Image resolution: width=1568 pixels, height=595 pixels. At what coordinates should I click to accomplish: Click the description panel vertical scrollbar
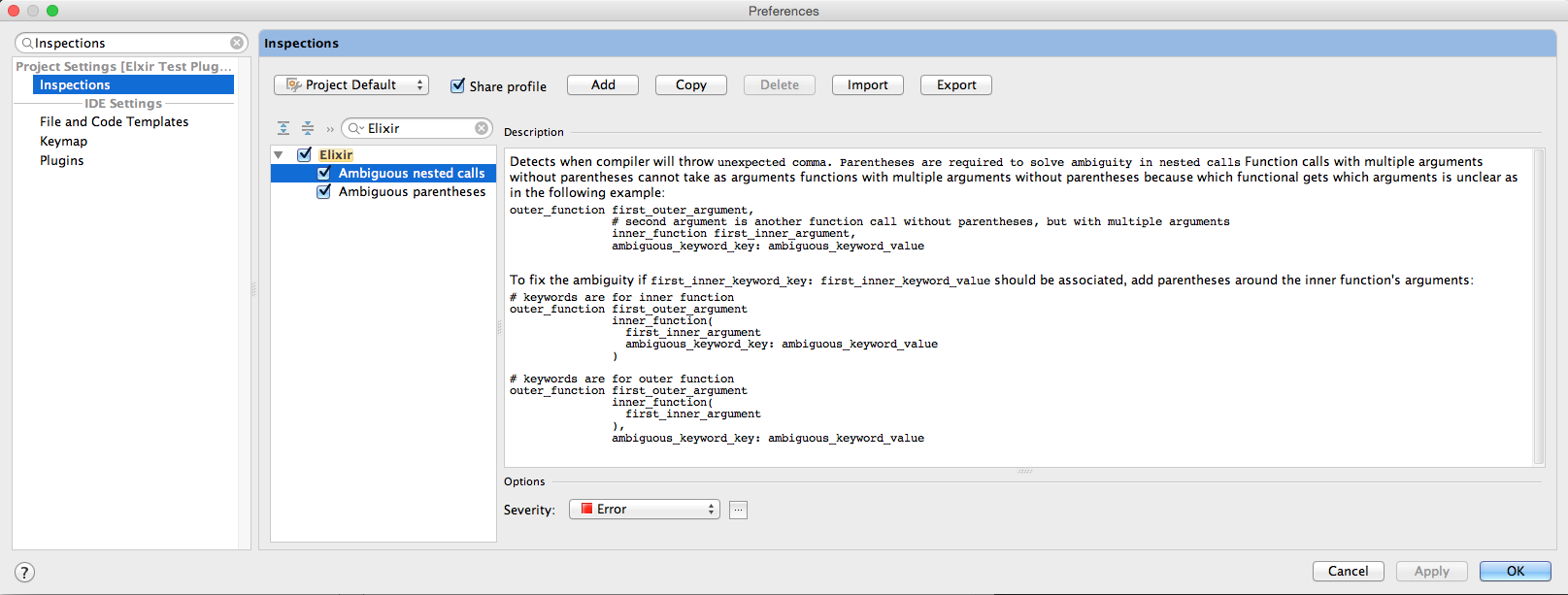click(x=1538, y=306)
